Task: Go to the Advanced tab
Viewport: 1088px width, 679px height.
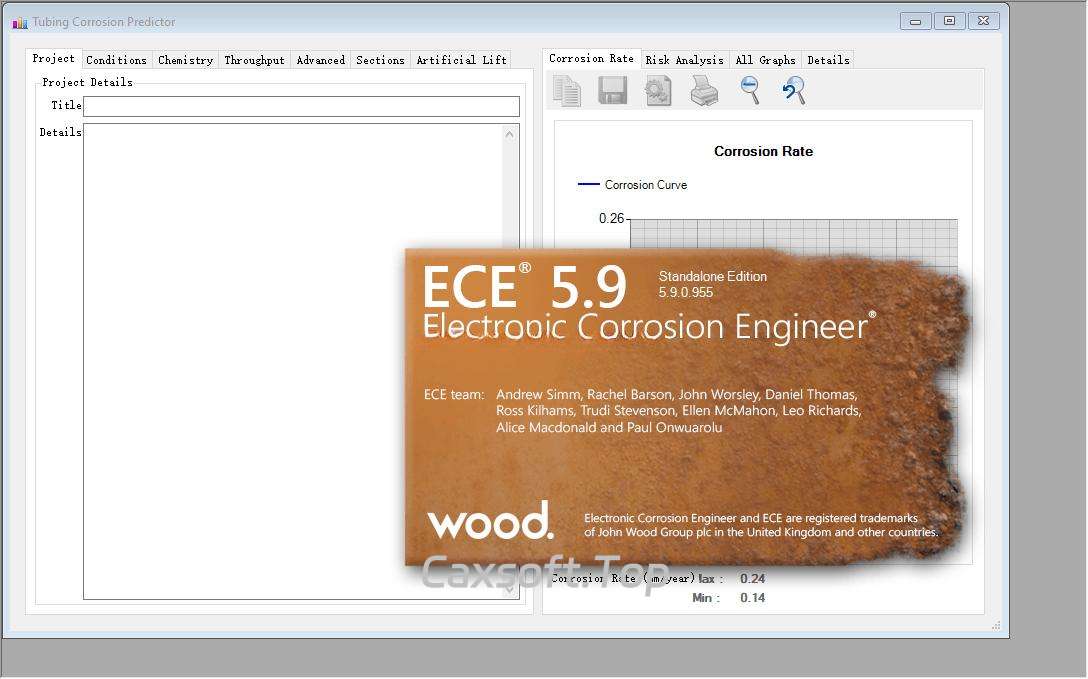Action: (x=321, y=60)
